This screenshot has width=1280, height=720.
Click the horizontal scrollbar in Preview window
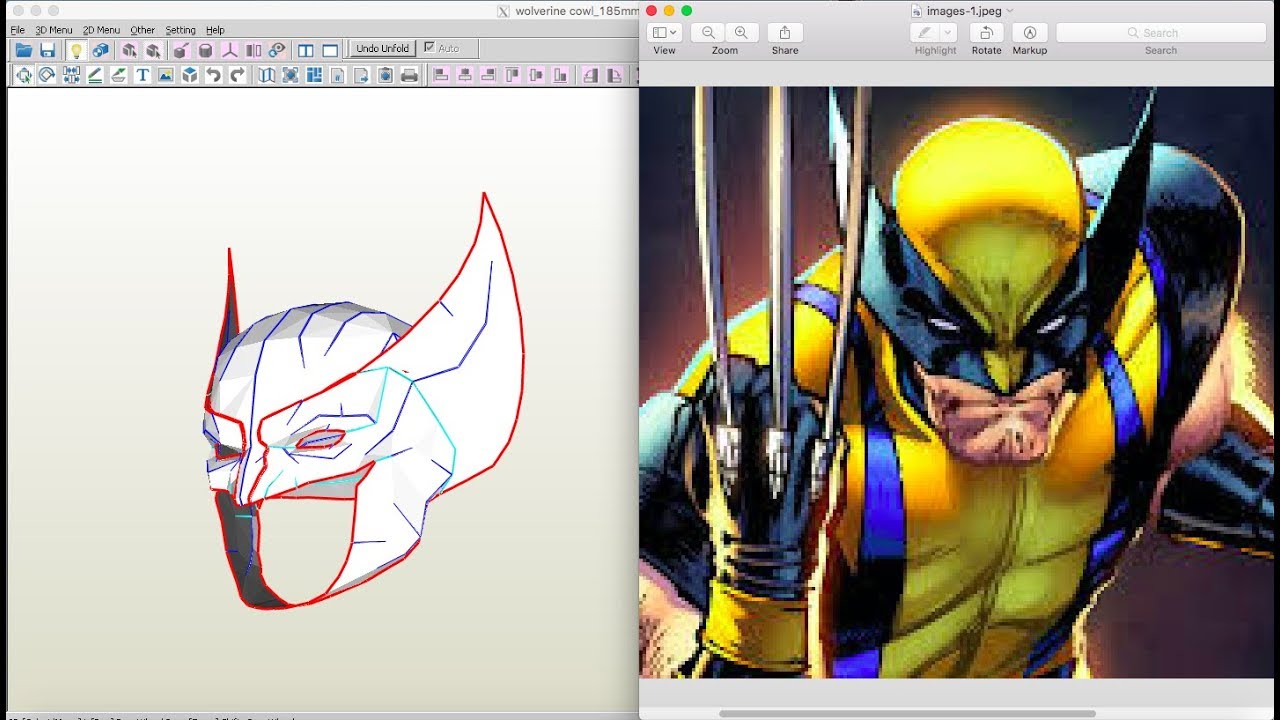[x=907, y=714]
